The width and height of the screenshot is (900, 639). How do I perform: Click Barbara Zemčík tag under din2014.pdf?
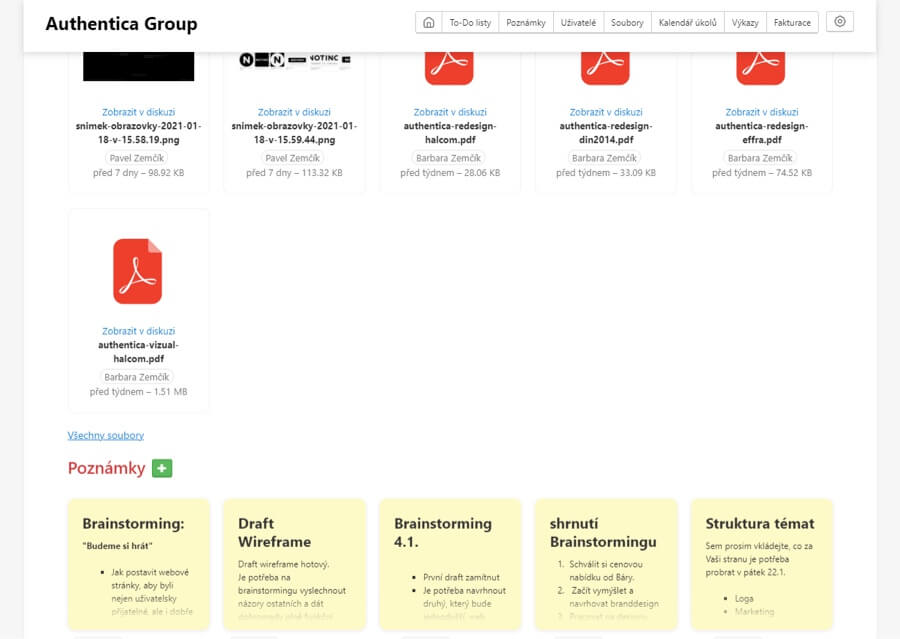pos(604,158)
